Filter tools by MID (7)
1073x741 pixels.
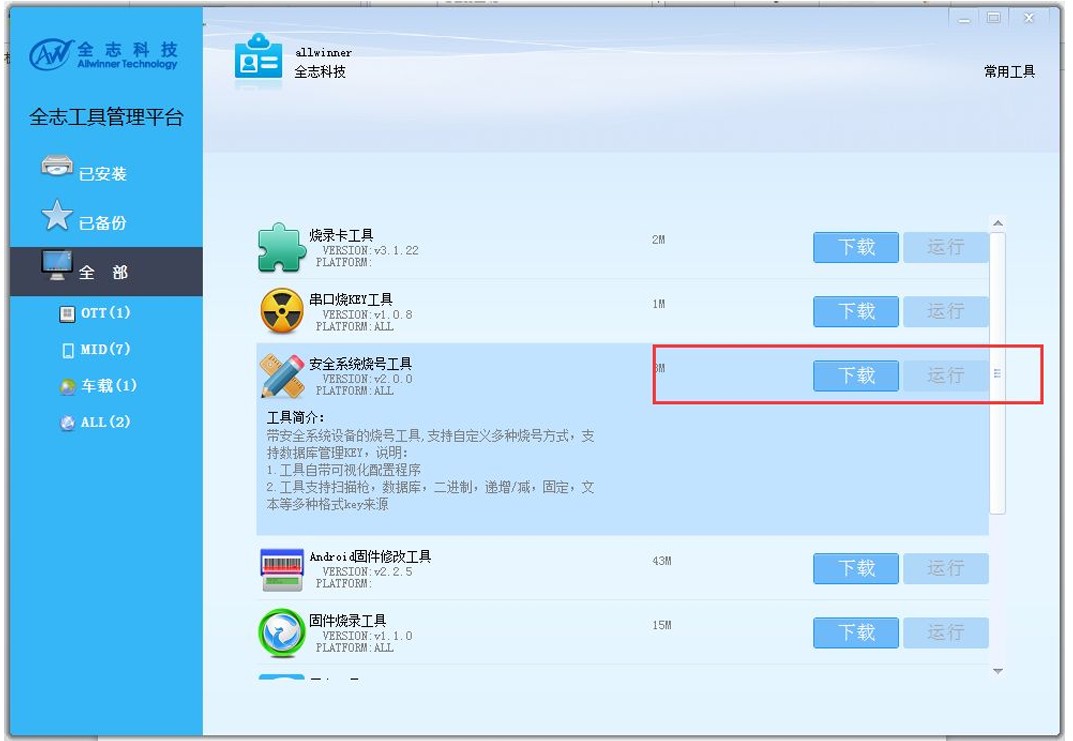point(95,350)
